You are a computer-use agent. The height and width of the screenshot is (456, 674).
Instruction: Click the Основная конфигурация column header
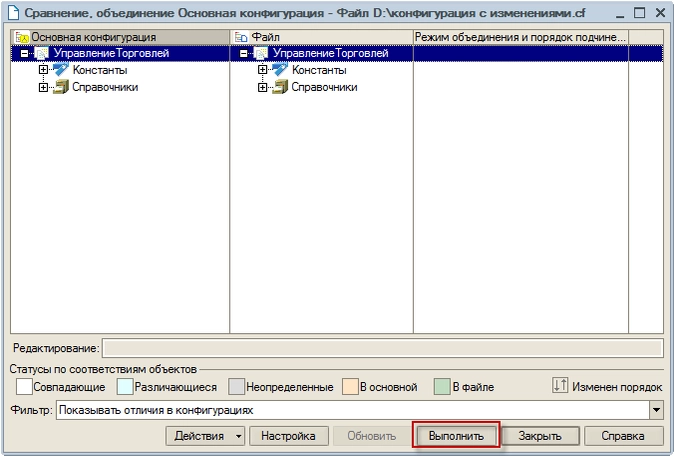(120, 37)
